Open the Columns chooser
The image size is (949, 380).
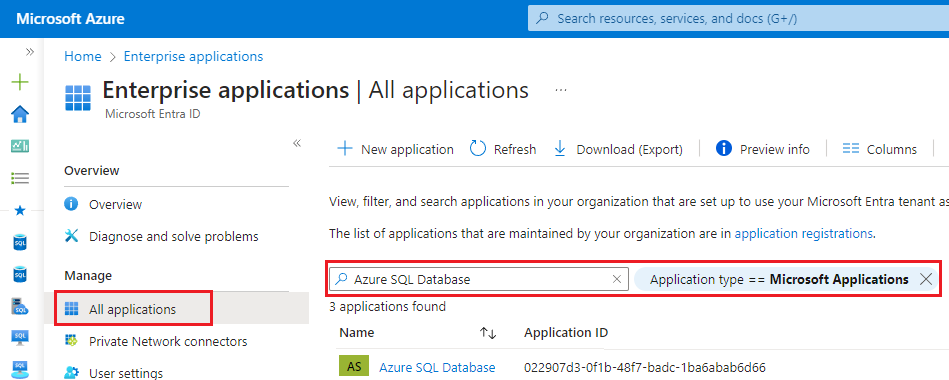(x=880, y=149)
